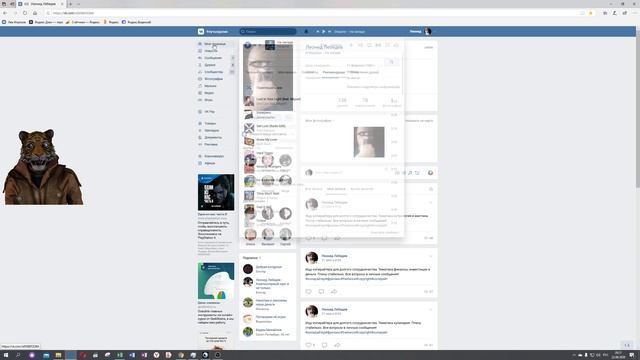Skip to previous track in header player

(318, 31)
